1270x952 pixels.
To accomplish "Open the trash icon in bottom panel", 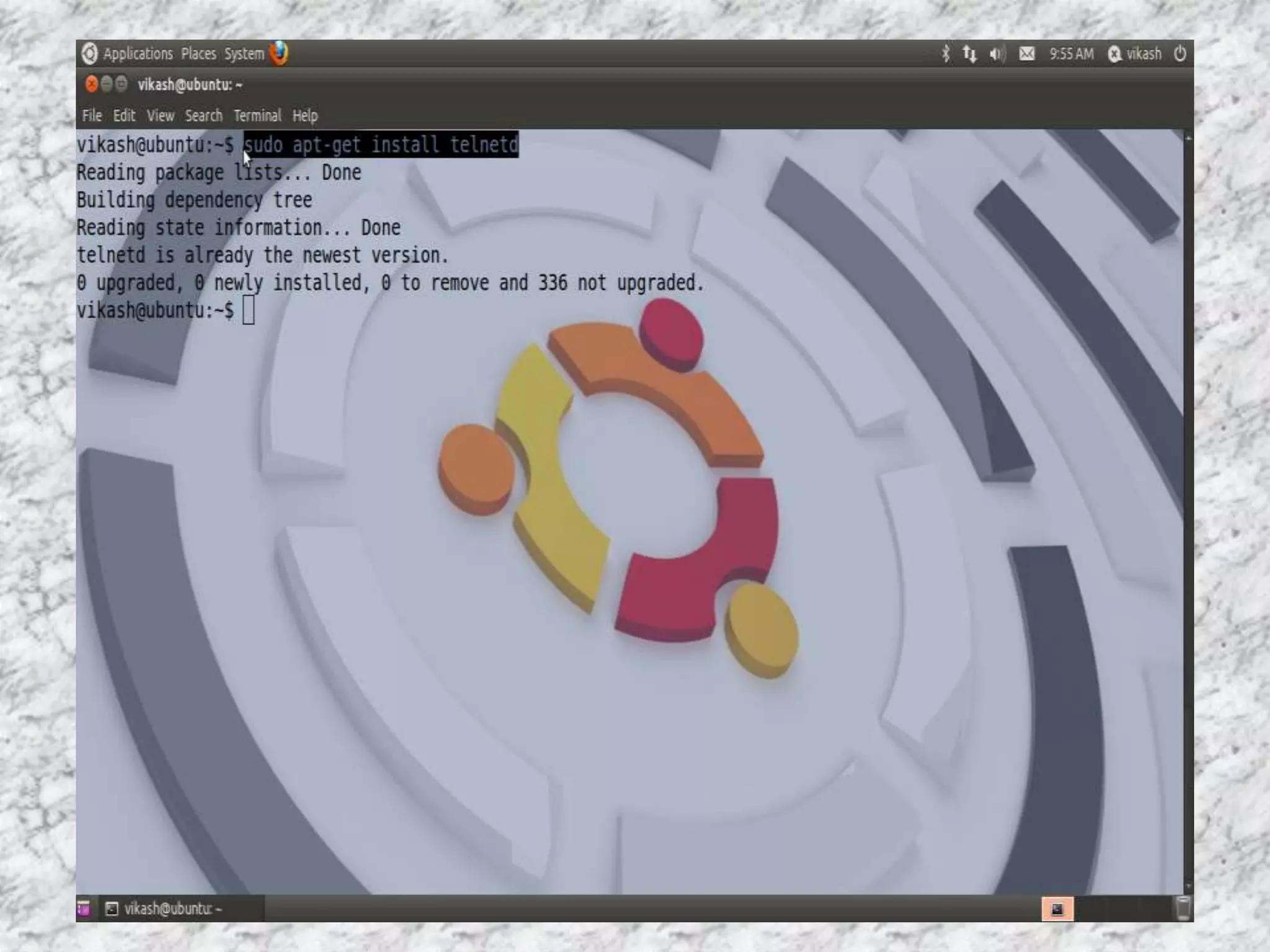I will 1183,909.
